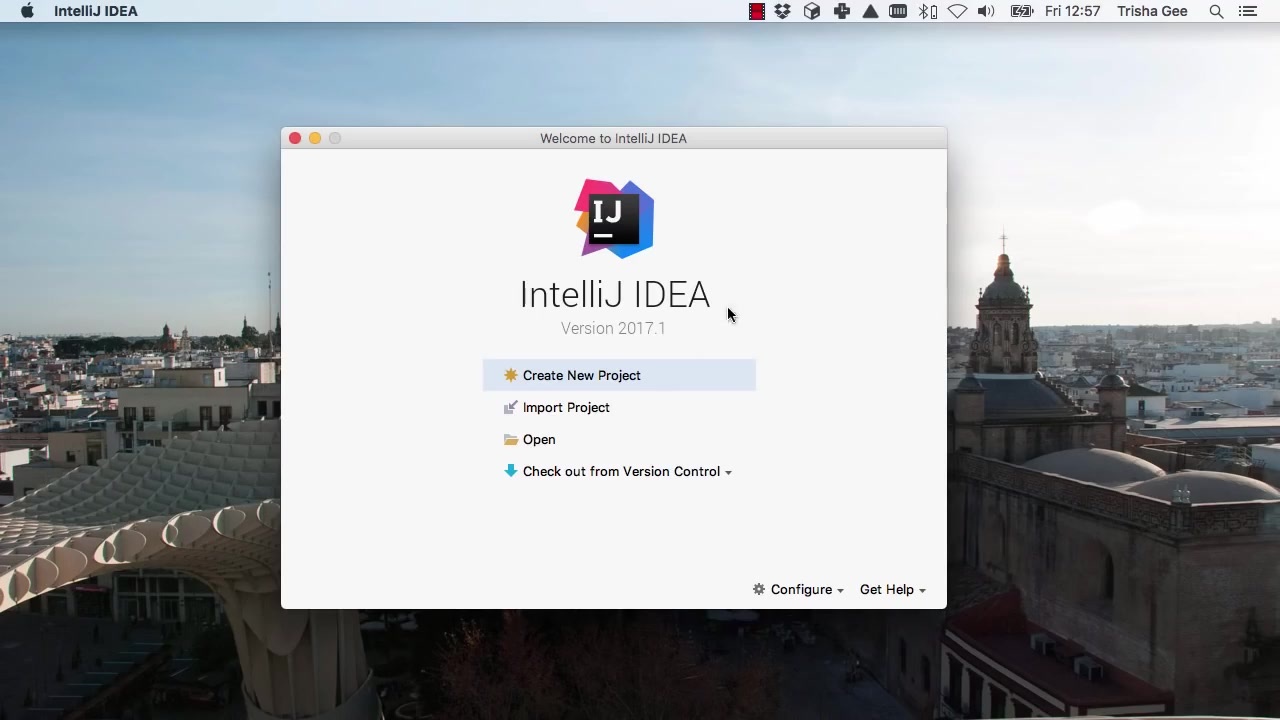
Task: Click the volume speaker icon
Action: (x=986, y=11)
